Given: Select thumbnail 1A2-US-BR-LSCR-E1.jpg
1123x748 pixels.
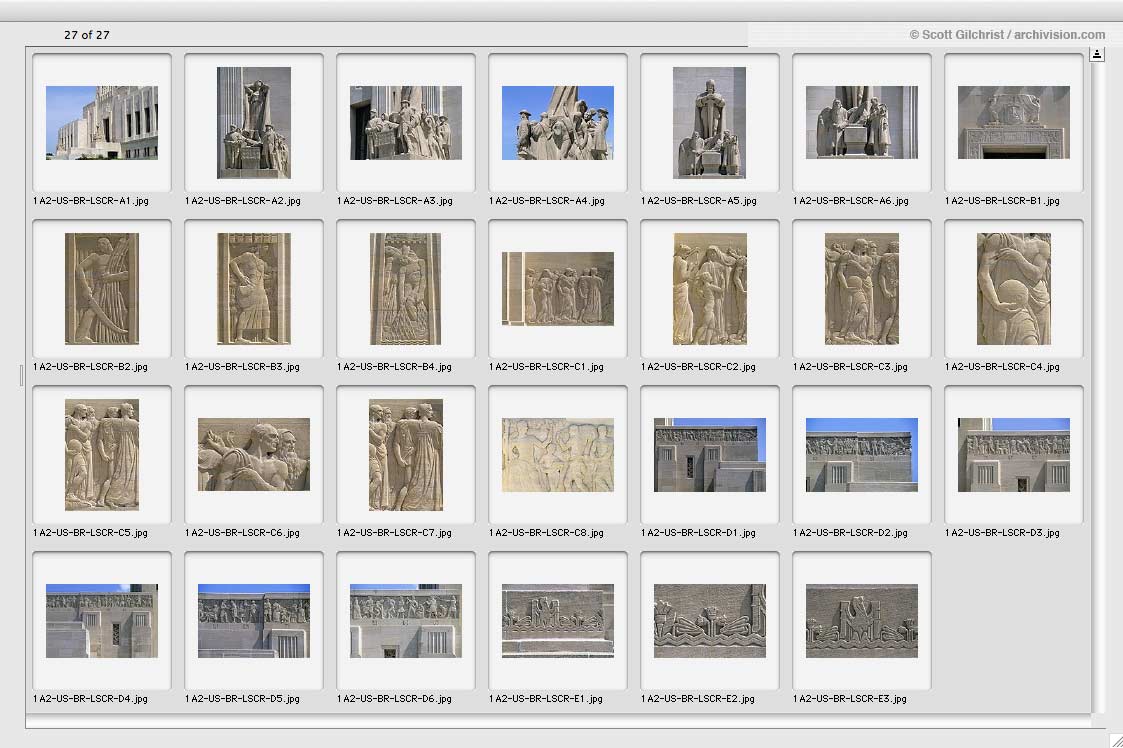Looking at the screenshot, I should point(557,621).
